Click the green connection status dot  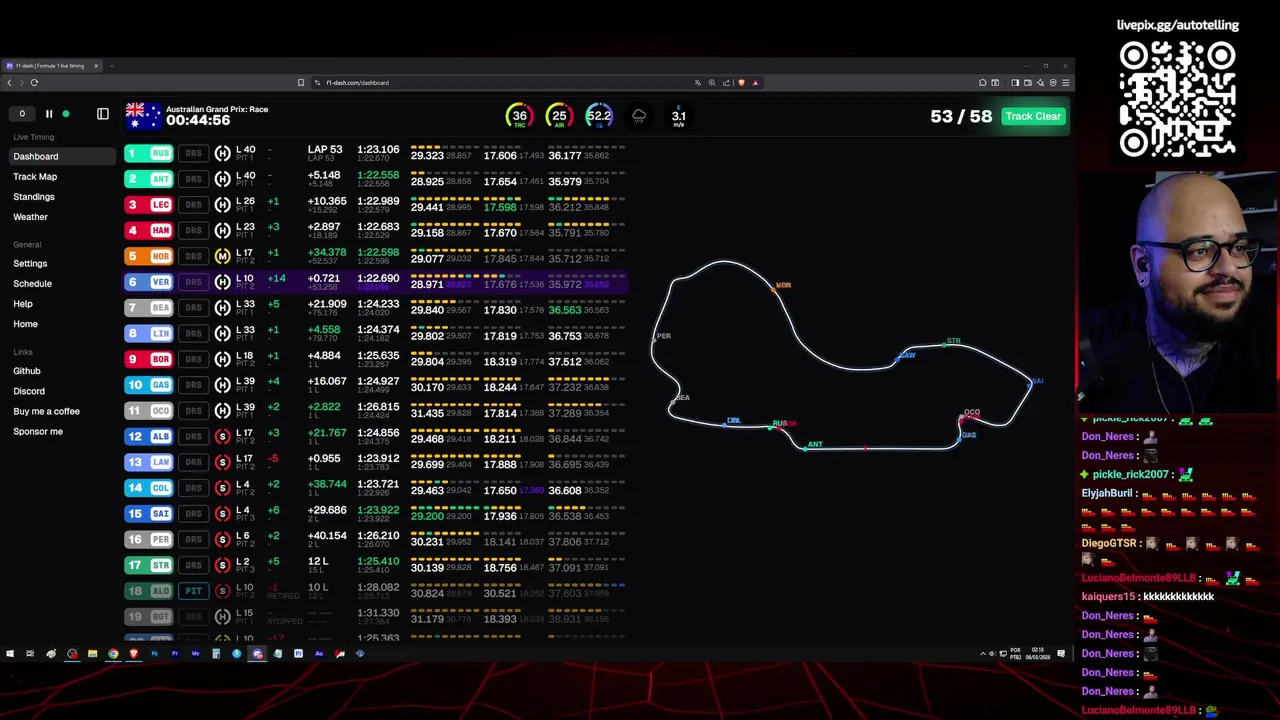(x=66, y=114)
